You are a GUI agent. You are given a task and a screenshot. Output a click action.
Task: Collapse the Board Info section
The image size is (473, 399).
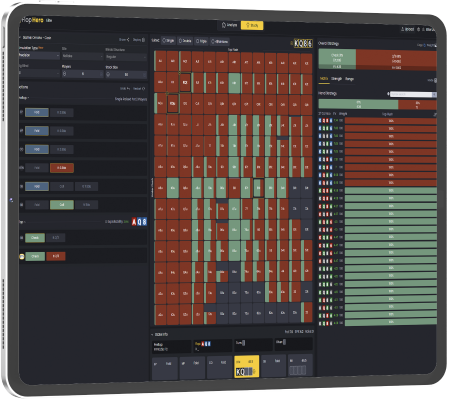(152, 334)
